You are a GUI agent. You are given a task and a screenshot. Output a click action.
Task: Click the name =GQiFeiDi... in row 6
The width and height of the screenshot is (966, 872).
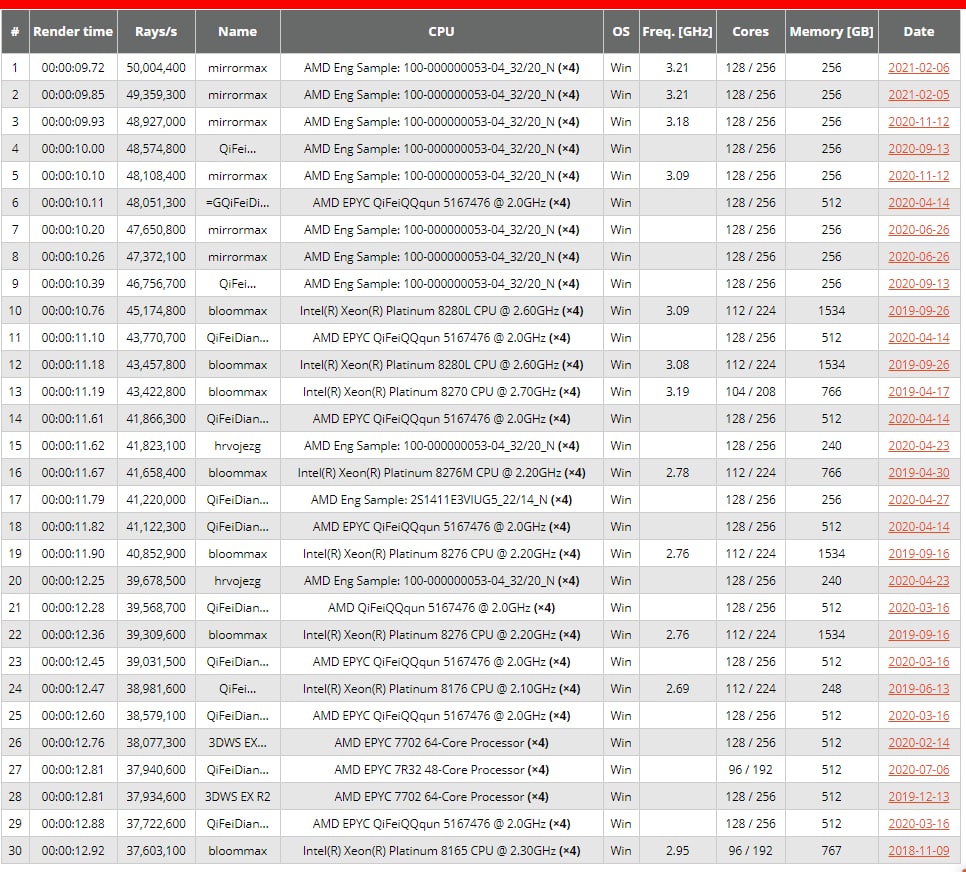tap(238, 203)
